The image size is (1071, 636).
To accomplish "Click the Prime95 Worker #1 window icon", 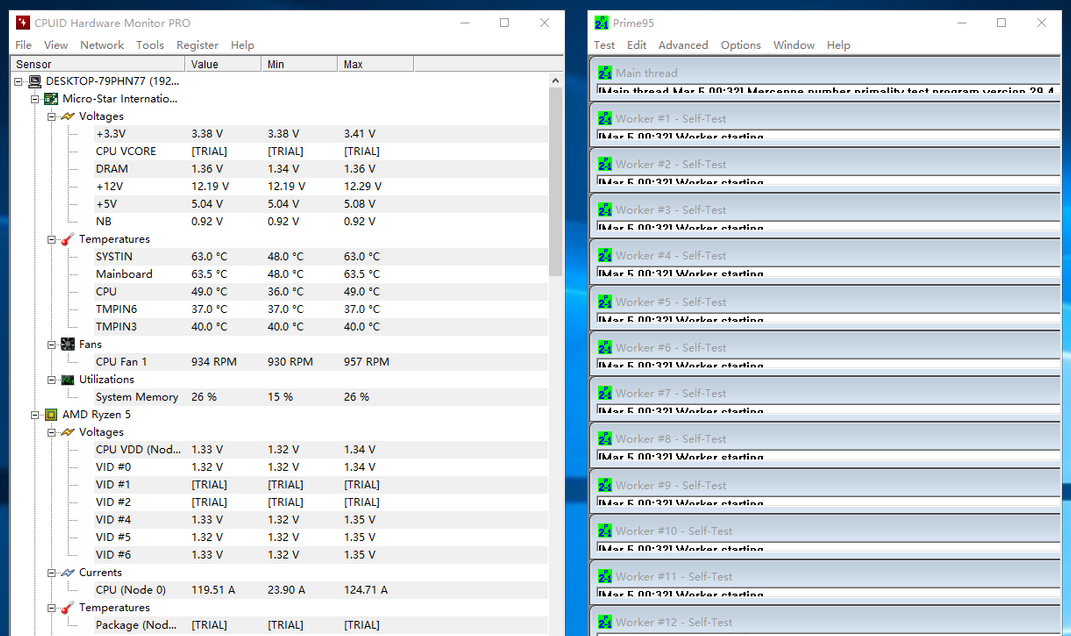I will pyautogui.click(x=604, y=118).
